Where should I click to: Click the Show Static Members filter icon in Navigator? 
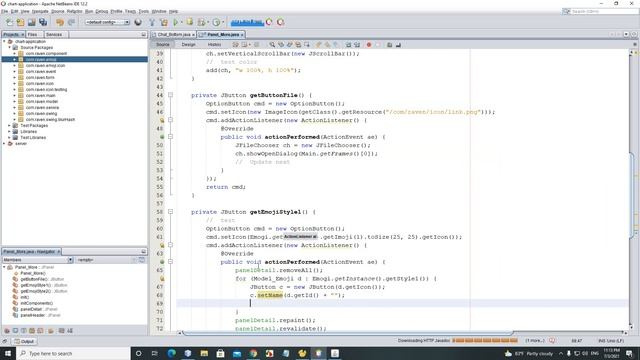23,331
